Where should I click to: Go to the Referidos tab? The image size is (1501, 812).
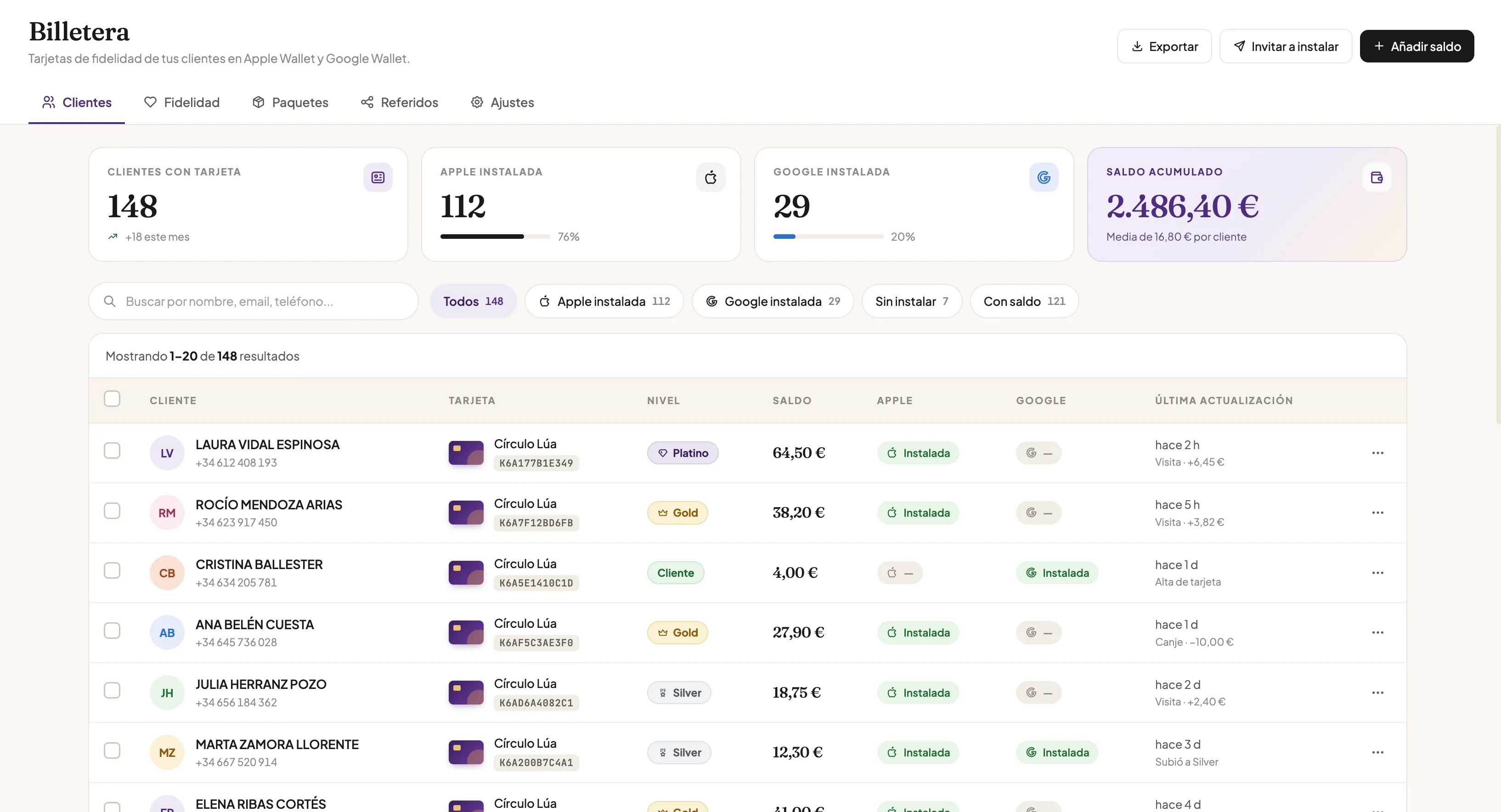pos(399,102)
